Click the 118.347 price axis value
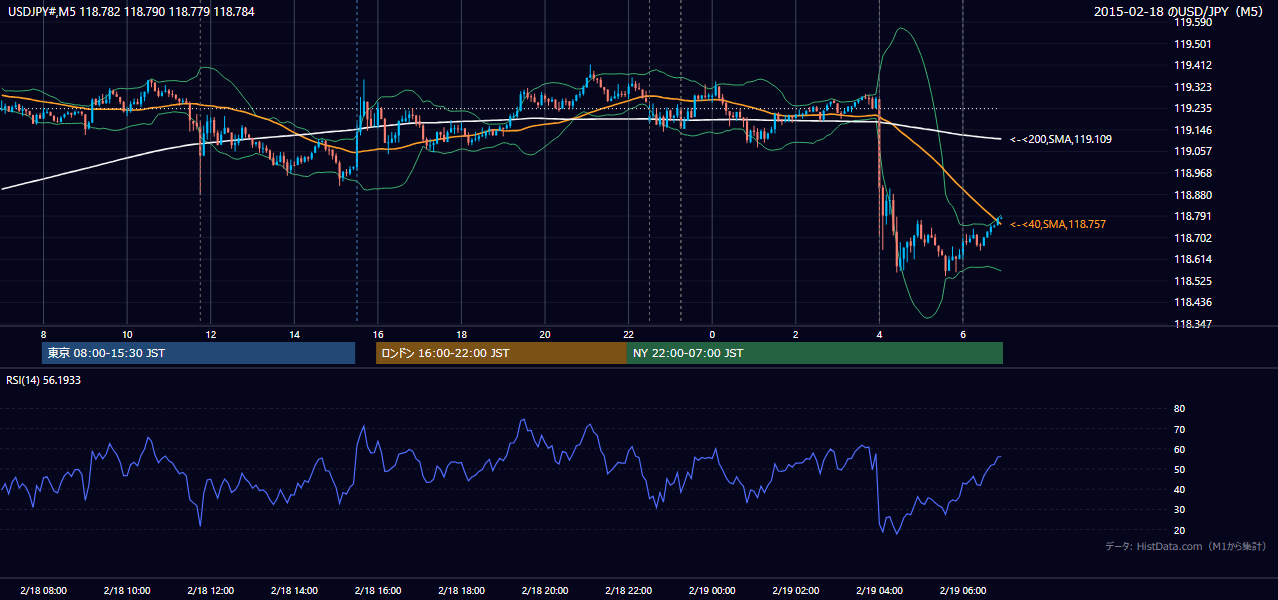Image resolution: width=1278 pixels, height=600 pixels. 1194,325
